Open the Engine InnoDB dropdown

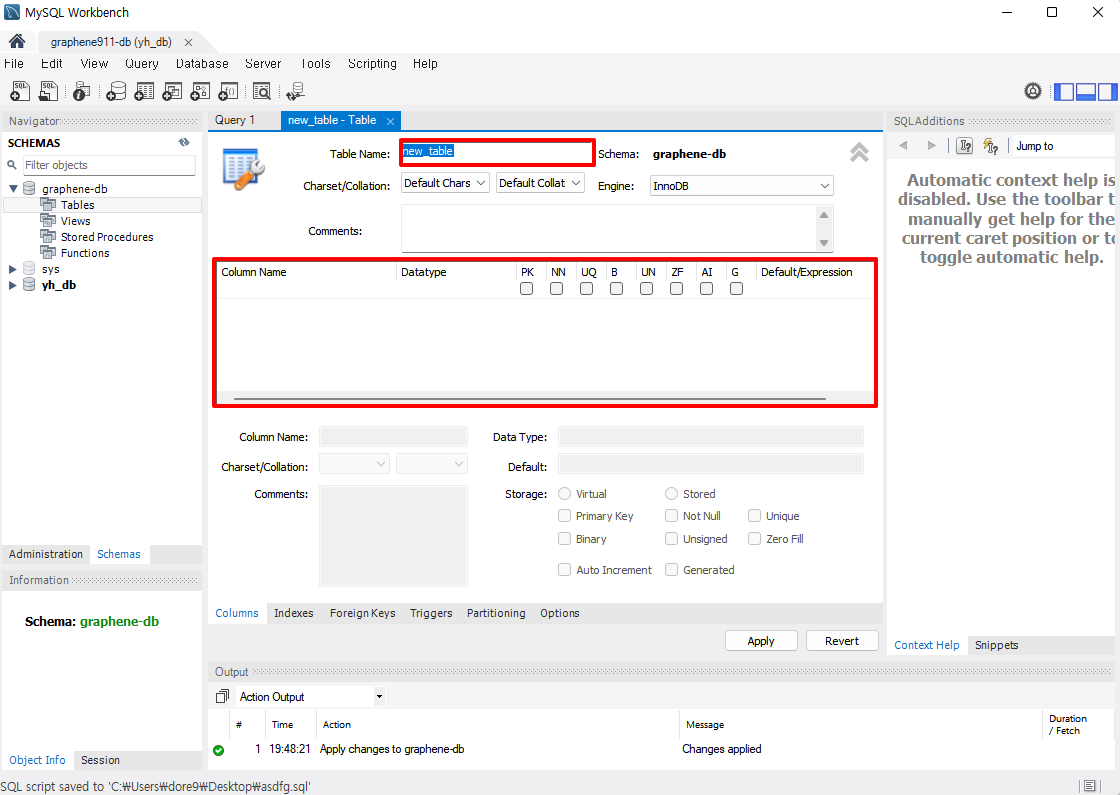pyautogui.click(x=741, y=186)
